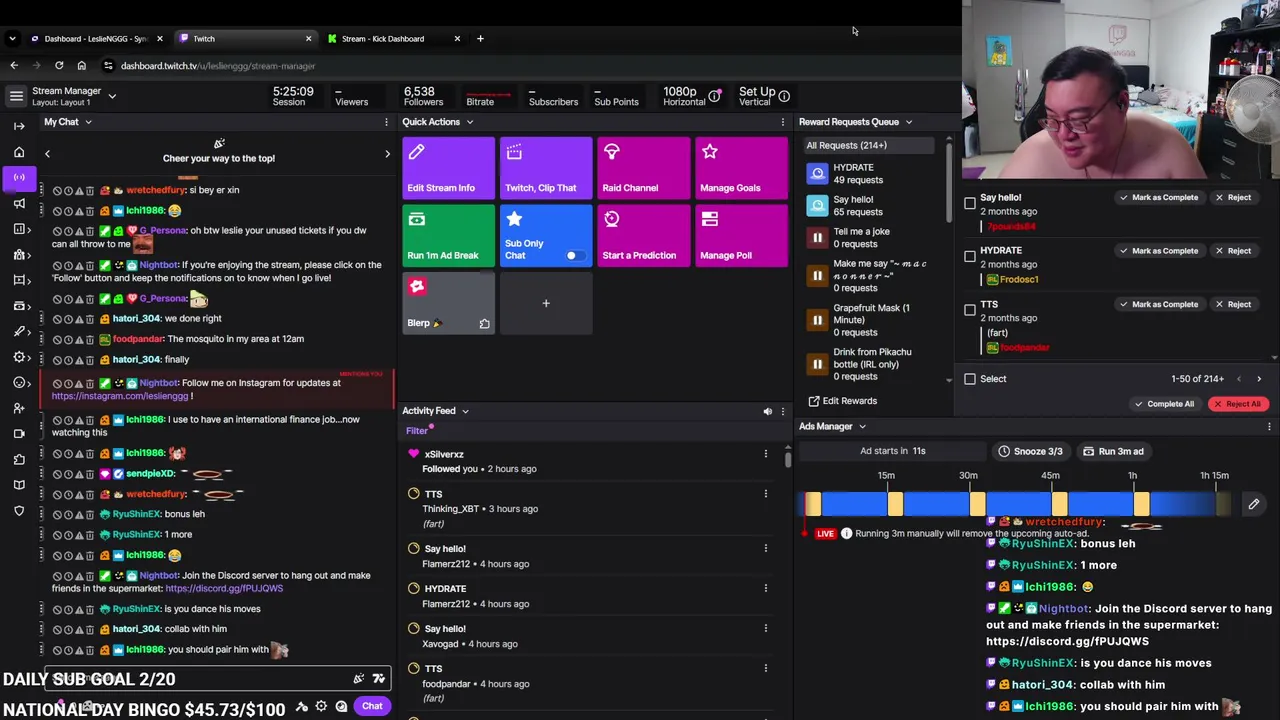This screenshot has width=1280, height=720.
Task: Mute the Activity Feed sound icon
Action: [x=767, y=411]
